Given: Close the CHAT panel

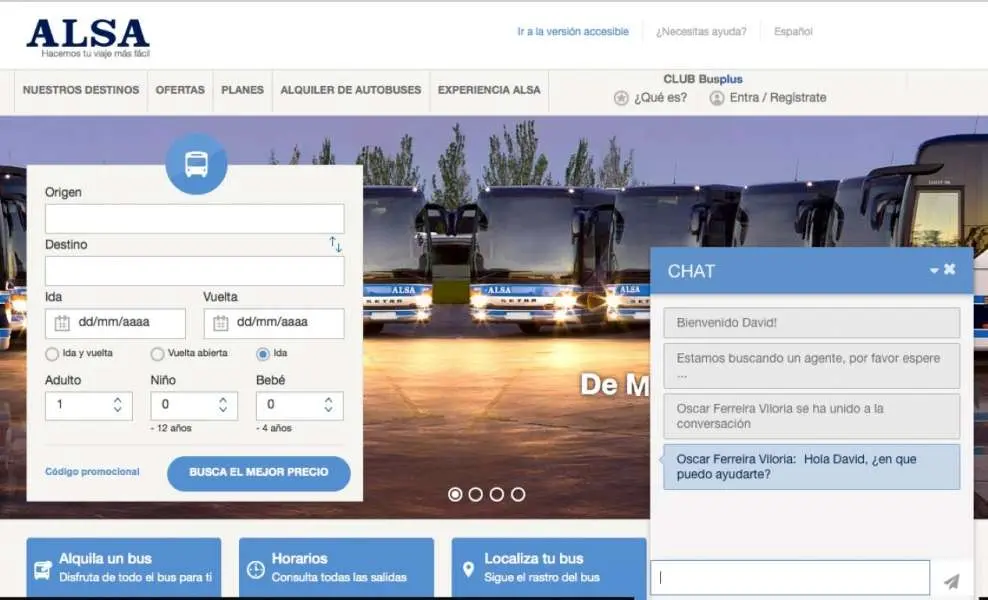Looking at the screenshot, I should [x=950, y=269].
